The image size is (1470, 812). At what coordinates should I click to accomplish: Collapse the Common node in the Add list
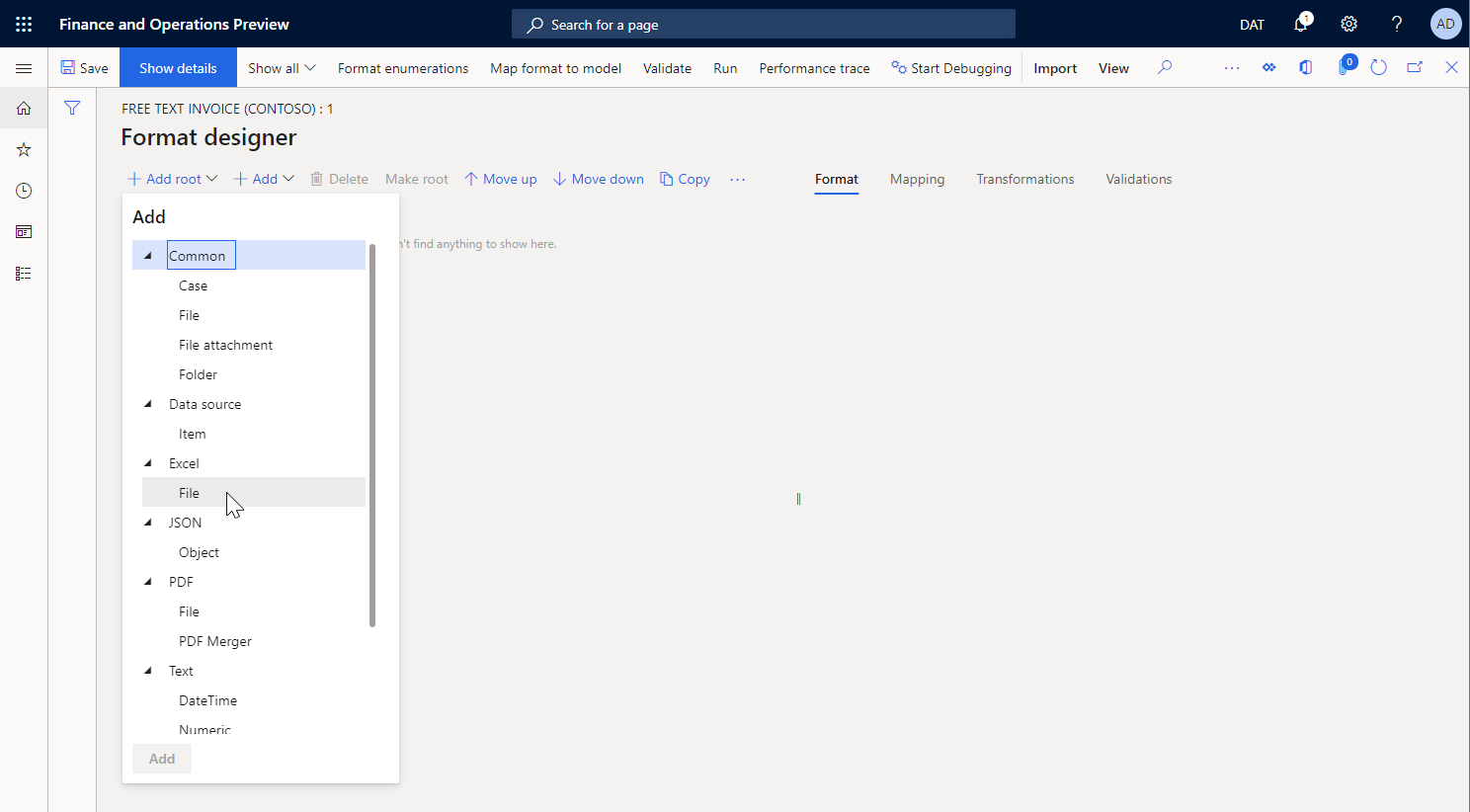(x=148, y=254)
